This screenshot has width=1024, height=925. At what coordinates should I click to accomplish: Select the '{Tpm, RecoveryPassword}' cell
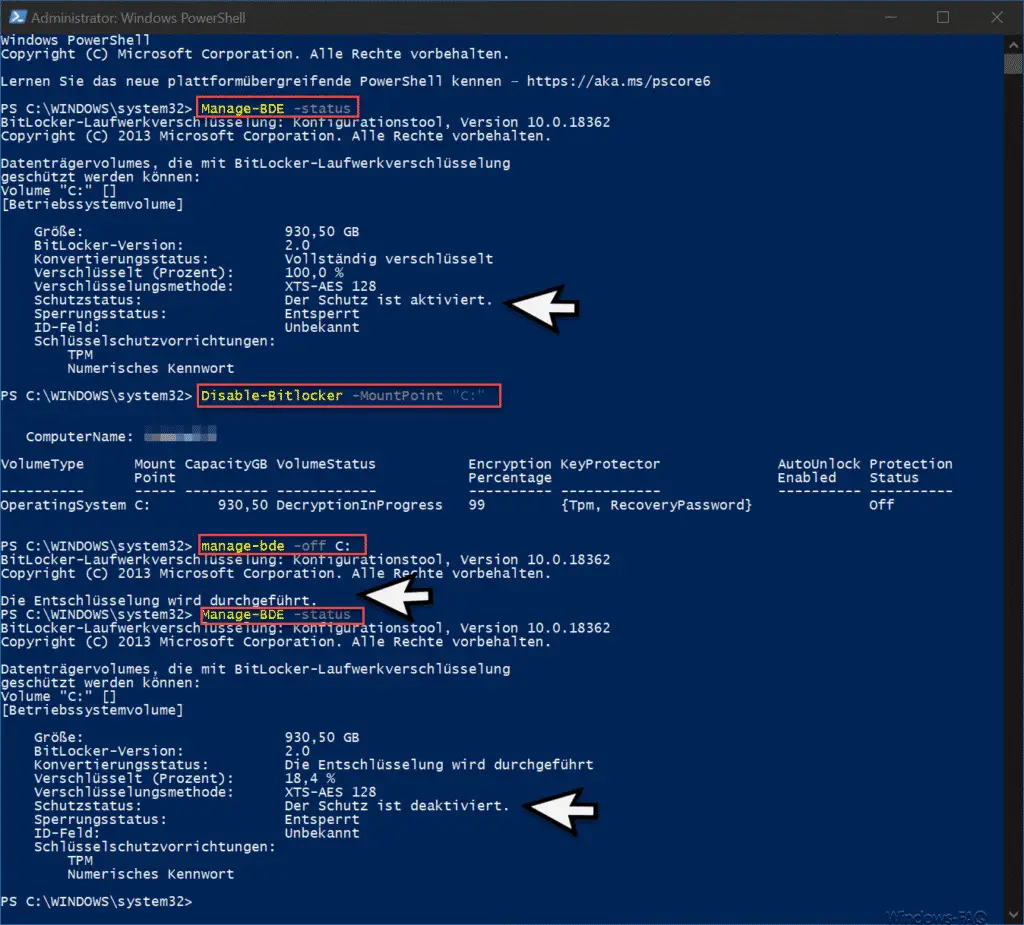click(656, 505)
